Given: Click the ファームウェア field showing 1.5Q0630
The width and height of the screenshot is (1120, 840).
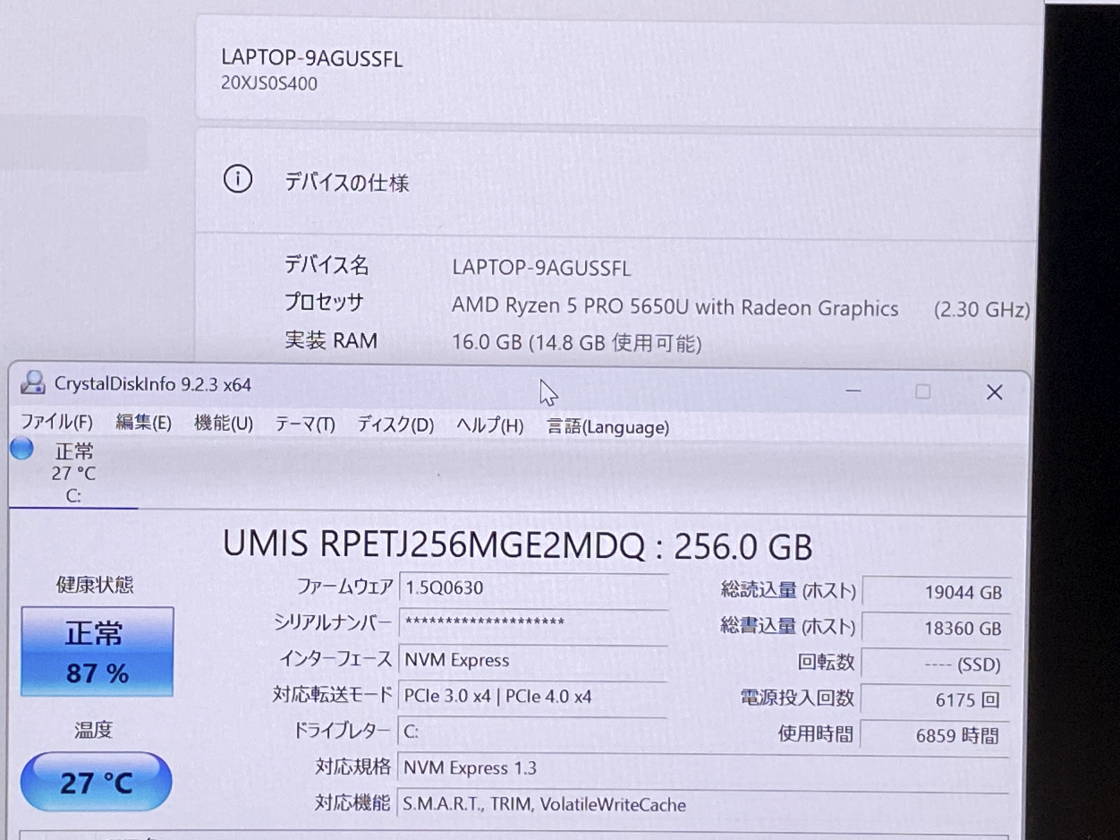Looking at the screenshot, I should [533, 588].
